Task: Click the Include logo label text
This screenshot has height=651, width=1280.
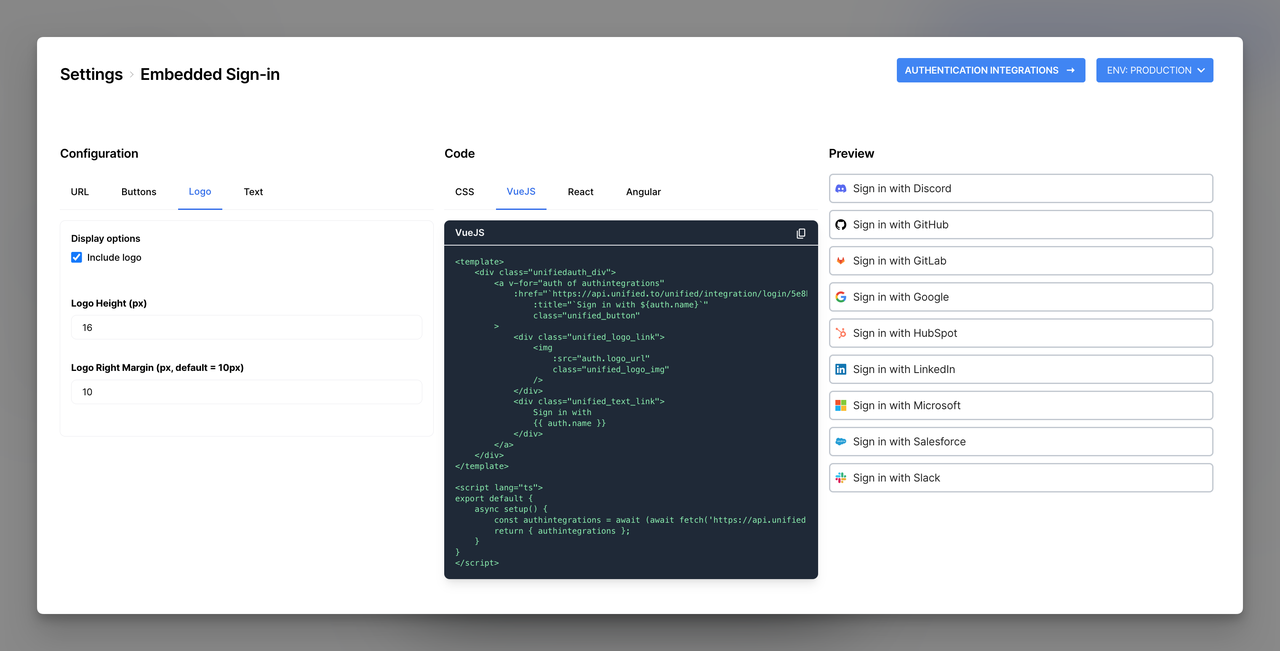Action: coord(114,257)
